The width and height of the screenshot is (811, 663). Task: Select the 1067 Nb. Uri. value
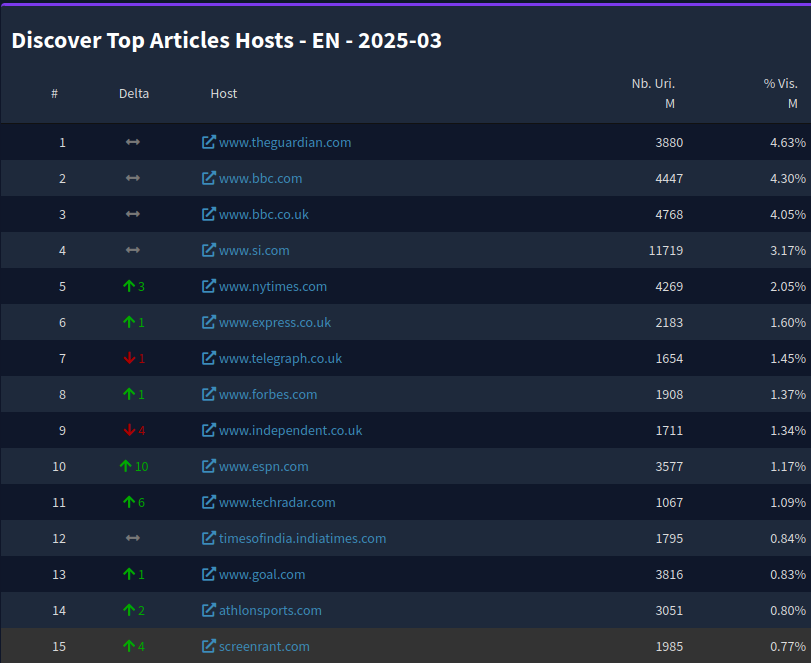tap(669, 502)
